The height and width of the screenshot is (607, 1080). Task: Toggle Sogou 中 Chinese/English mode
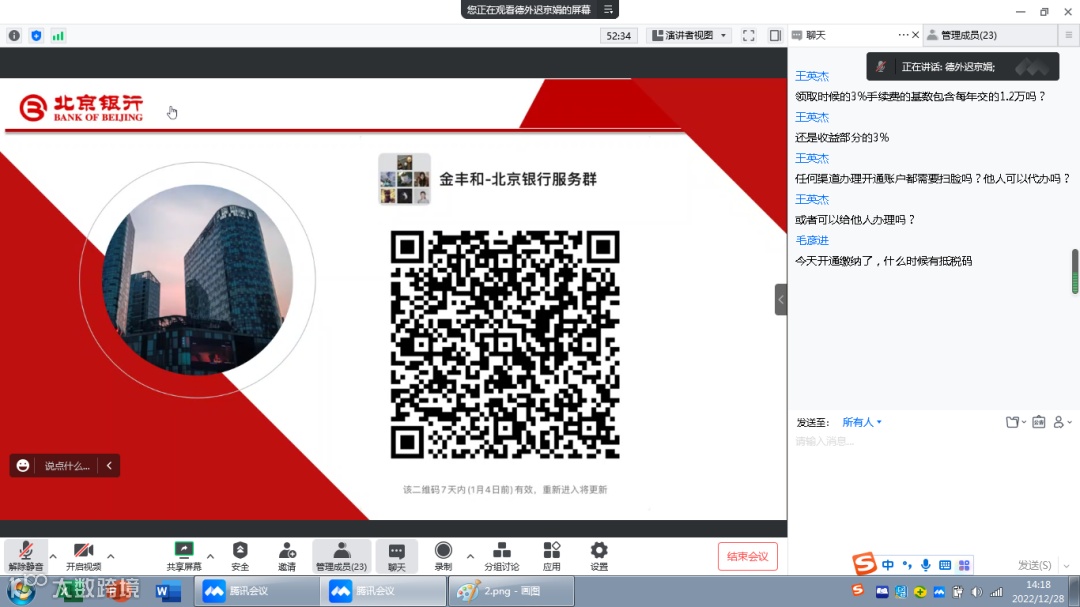tap(888, 565)
